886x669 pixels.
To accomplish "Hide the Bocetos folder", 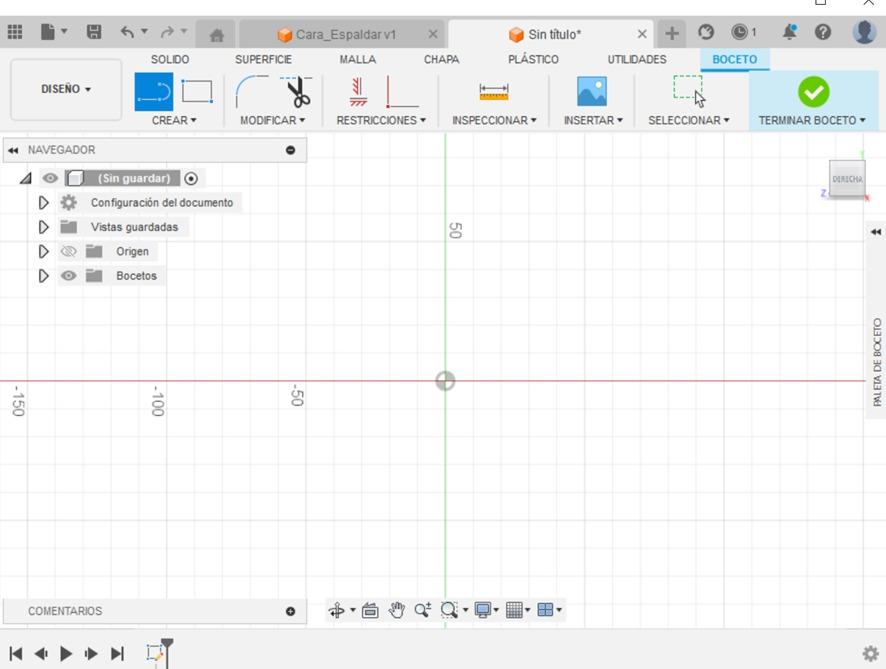I will 68,276.
